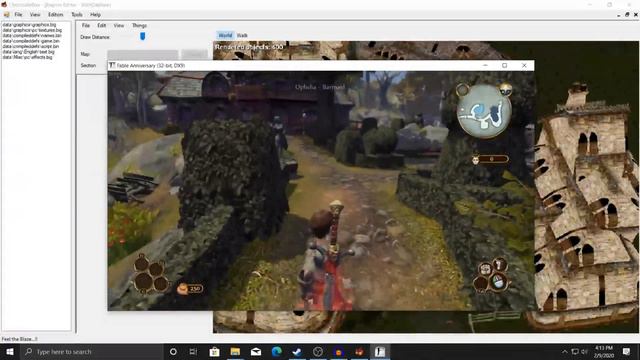This screenshot has height=360, width=640.
Task: Select the effects.big file entry
Action: tap(27, 57)
